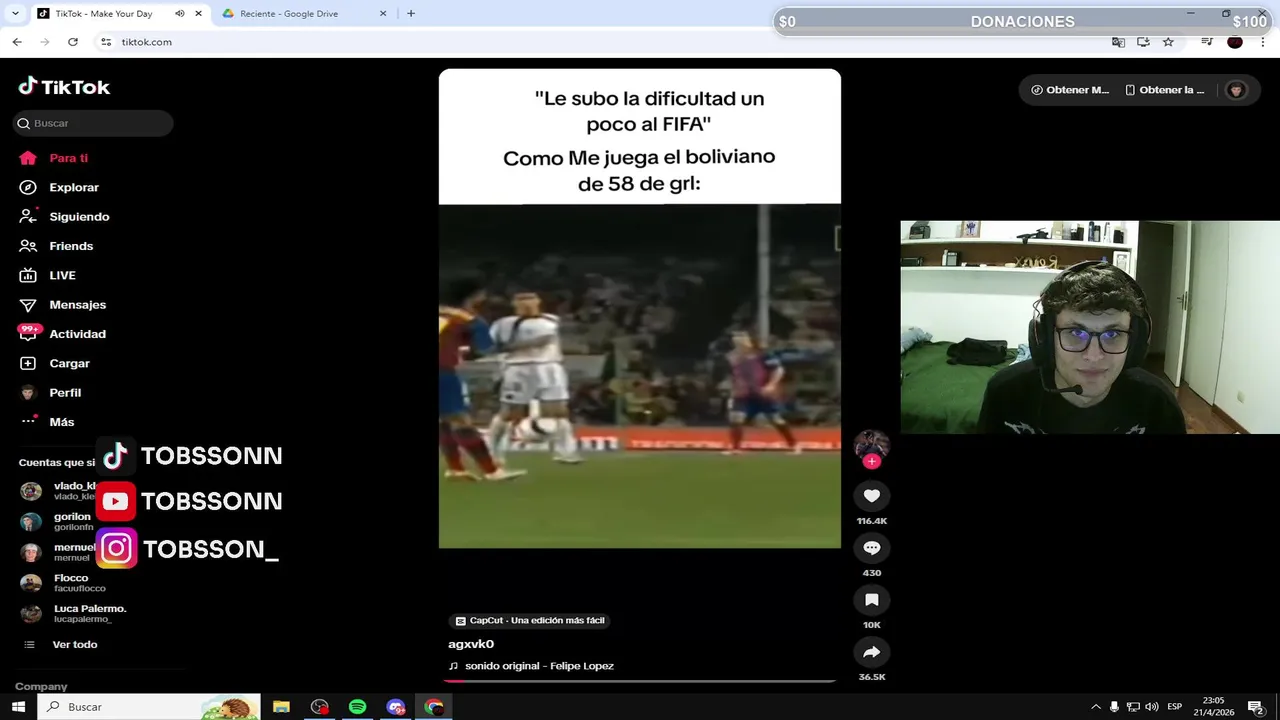The width and height of the screenshot is (1280, 720).
Task: Open OBS Studio from the taskbar
Action: (320, 707)
